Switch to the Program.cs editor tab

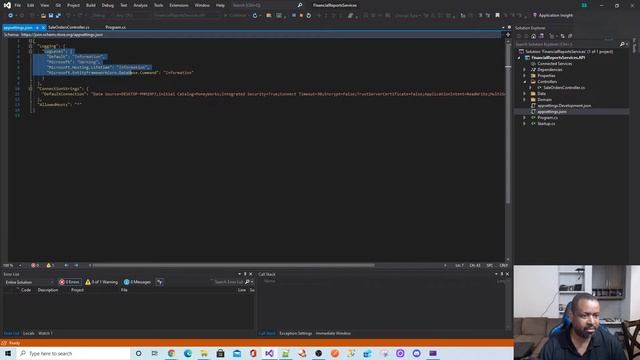point(116,27)
